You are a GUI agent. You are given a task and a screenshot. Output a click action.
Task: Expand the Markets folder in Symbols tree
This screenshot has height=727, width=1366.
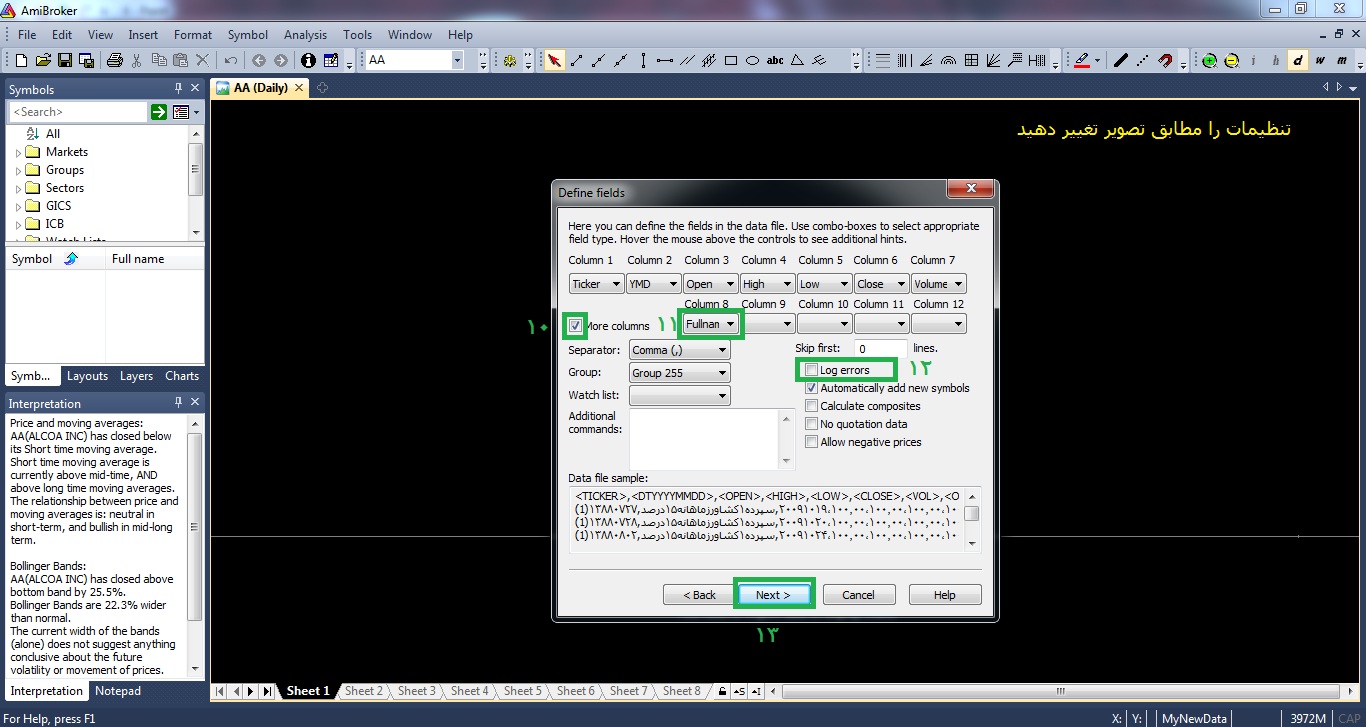point(19,153)
